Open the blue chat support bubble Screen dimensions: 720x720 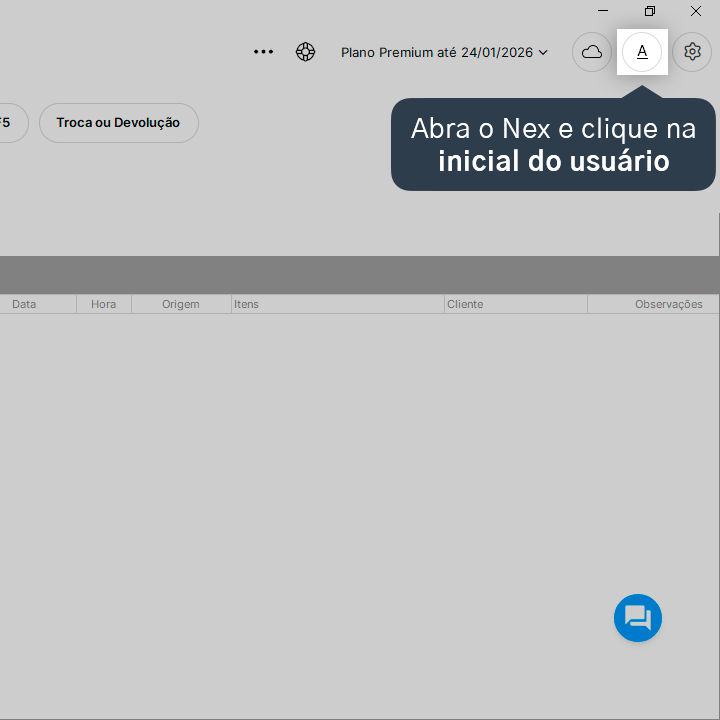click(x=638, y=618)
